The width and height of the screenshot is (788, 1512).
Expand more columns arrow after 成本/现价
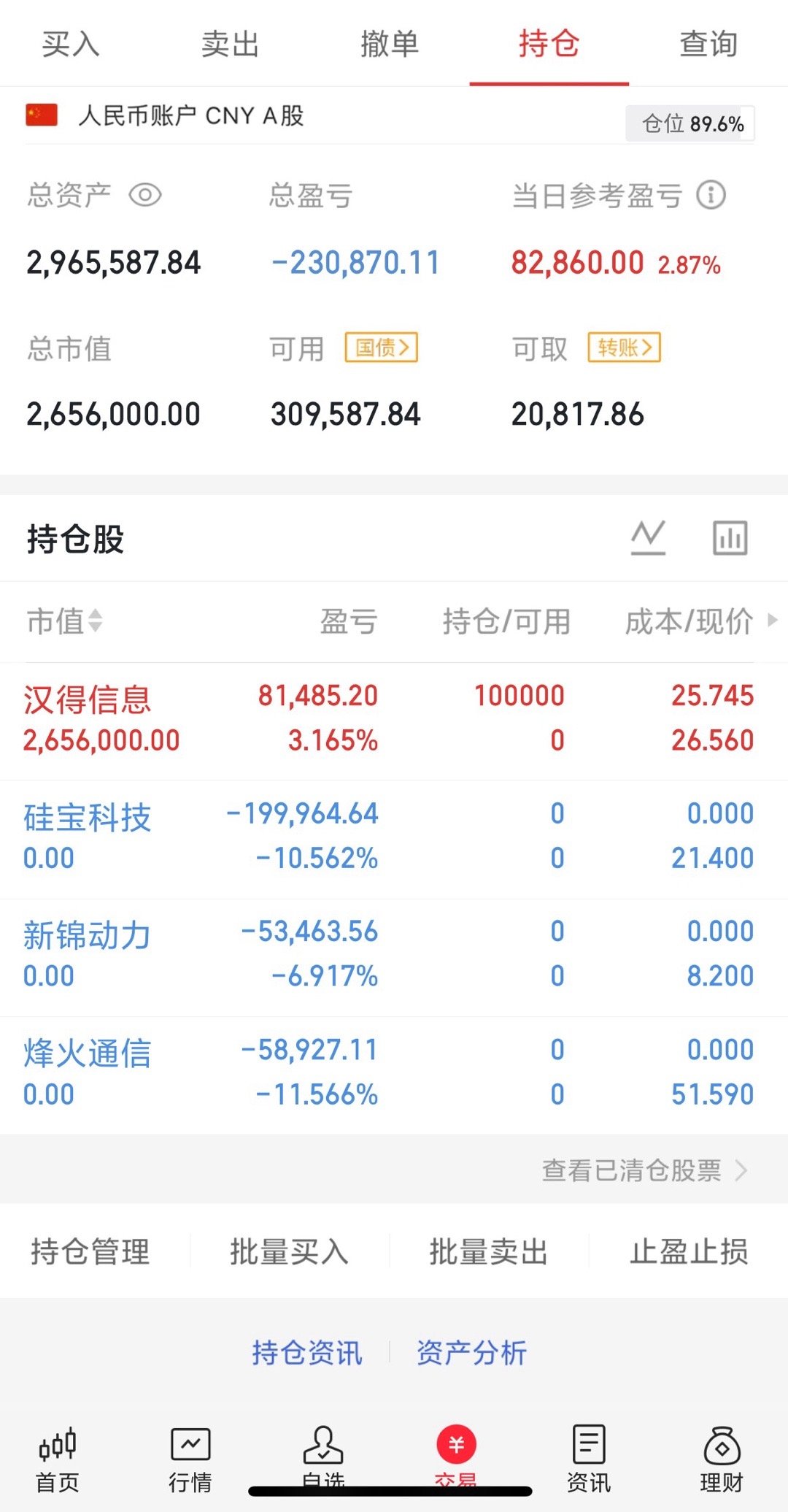click(773, 621)
